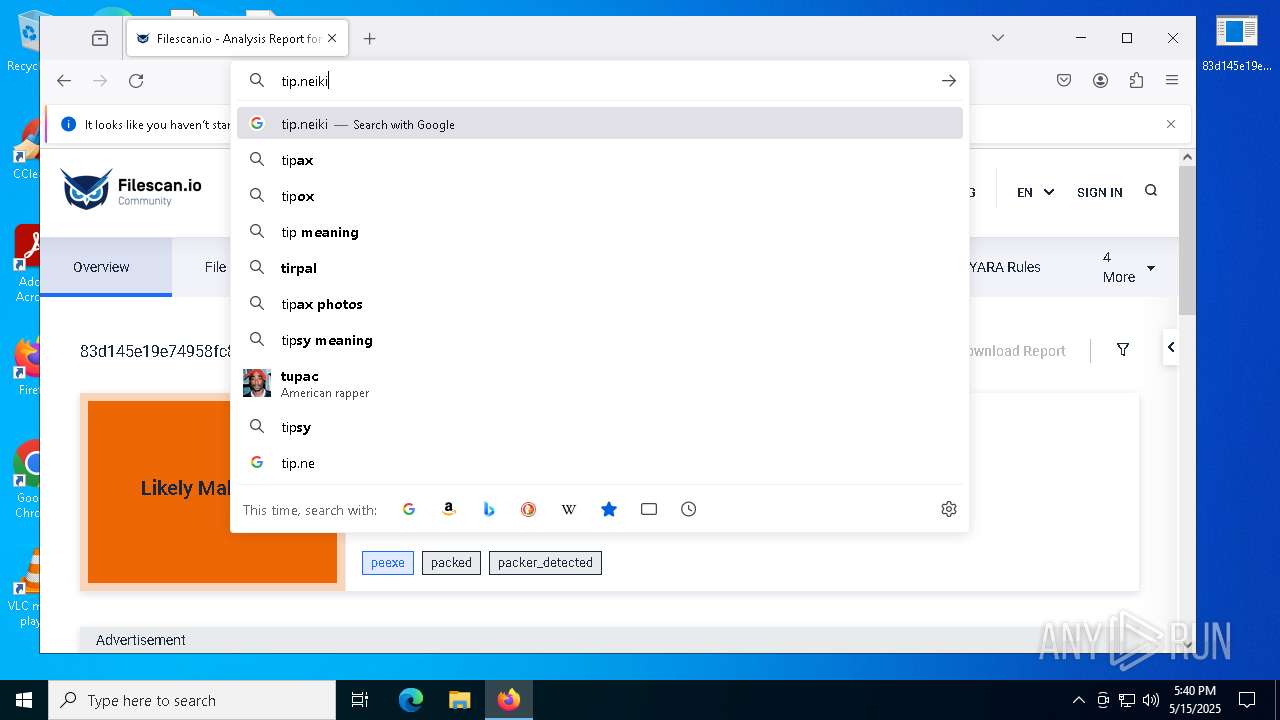Launch Microsoft Edge from taskbar
This screenshot has width=1280, height=720.
pos(411,700)
